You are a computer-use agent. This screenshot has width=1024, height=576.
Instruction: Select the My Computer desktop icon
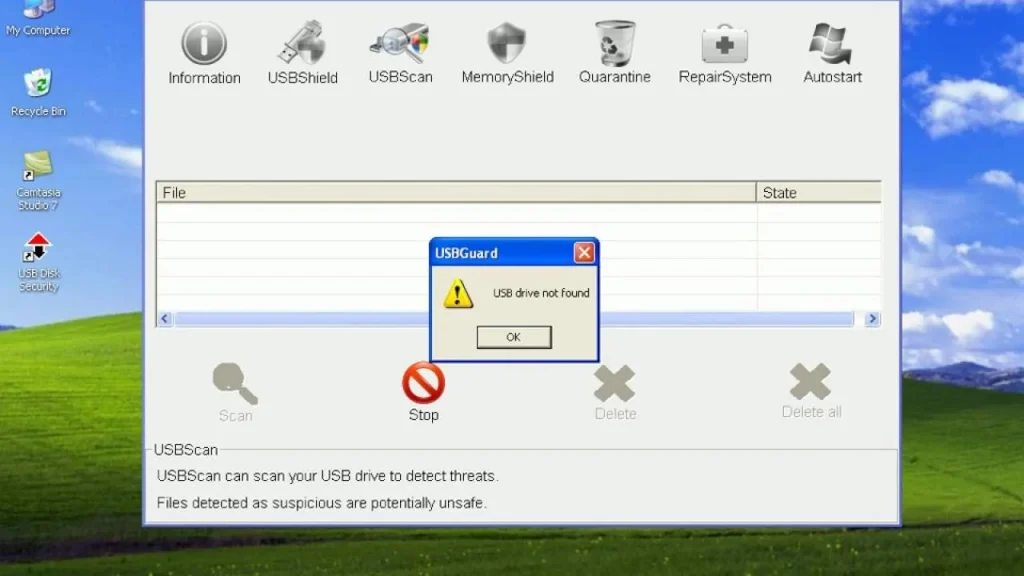coord(38,18)
